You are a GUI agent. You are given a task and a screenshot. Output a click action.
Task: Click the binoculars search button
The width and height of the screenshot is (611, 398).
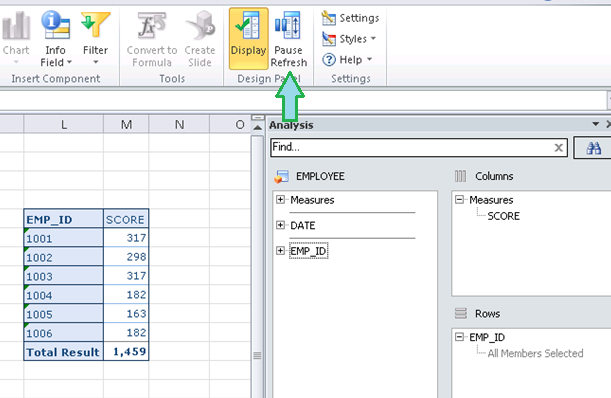click(593, 148)
